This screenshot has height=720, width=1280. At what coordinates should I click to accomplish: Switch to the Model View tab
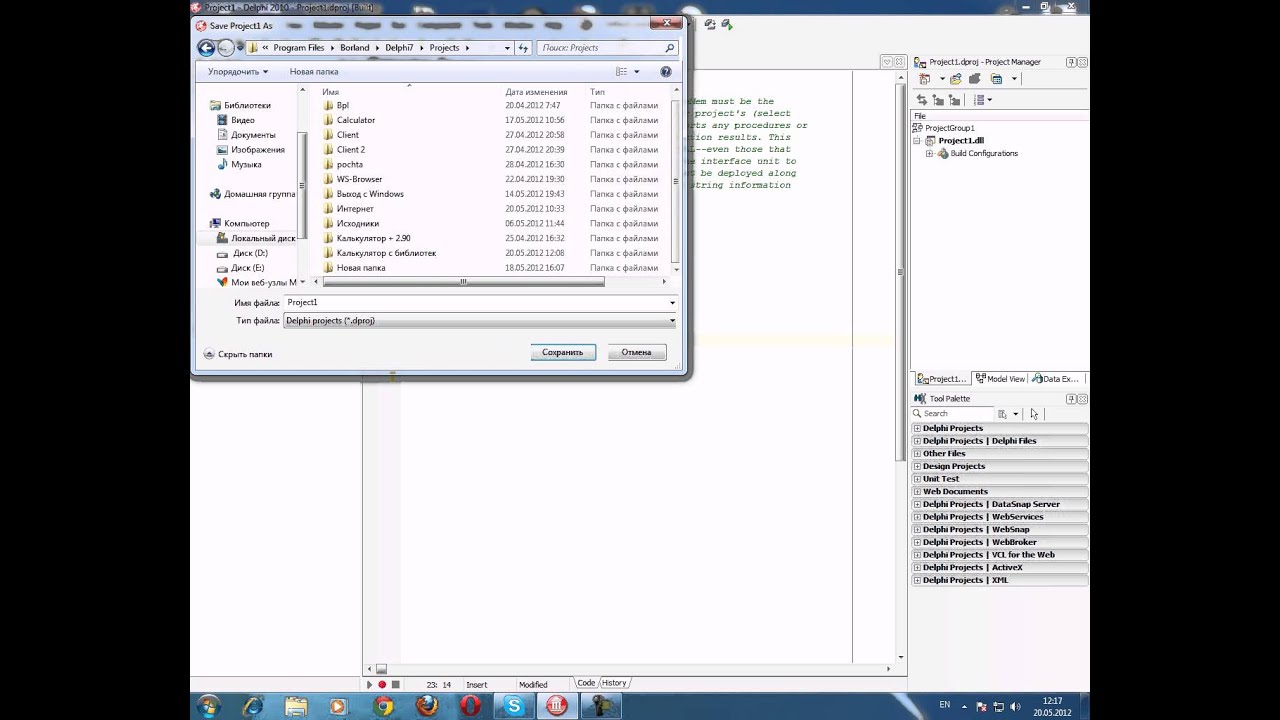coord(1000,379)
